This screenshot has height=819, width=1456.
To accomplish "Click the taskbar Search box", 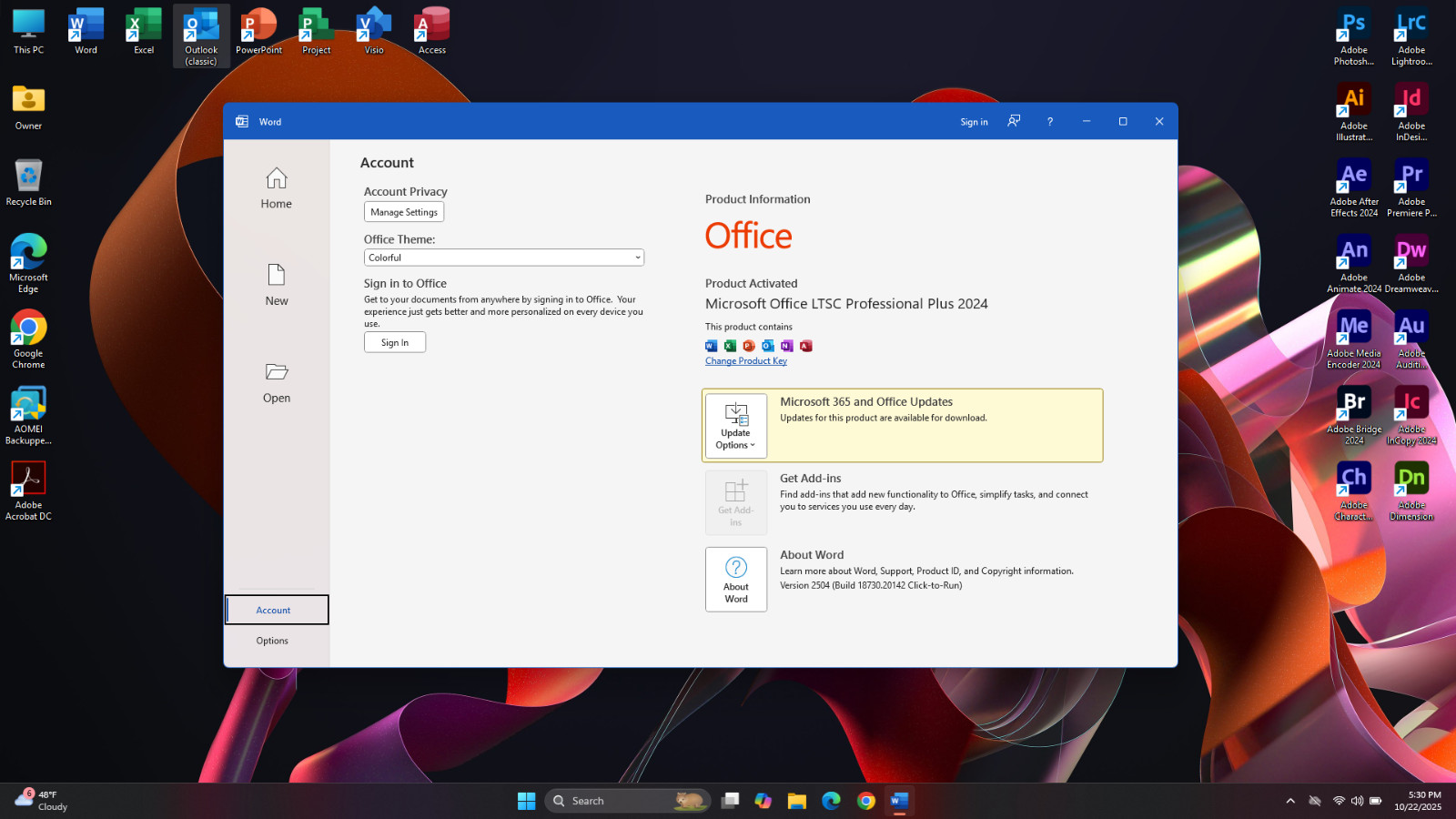I will [628, 801].
